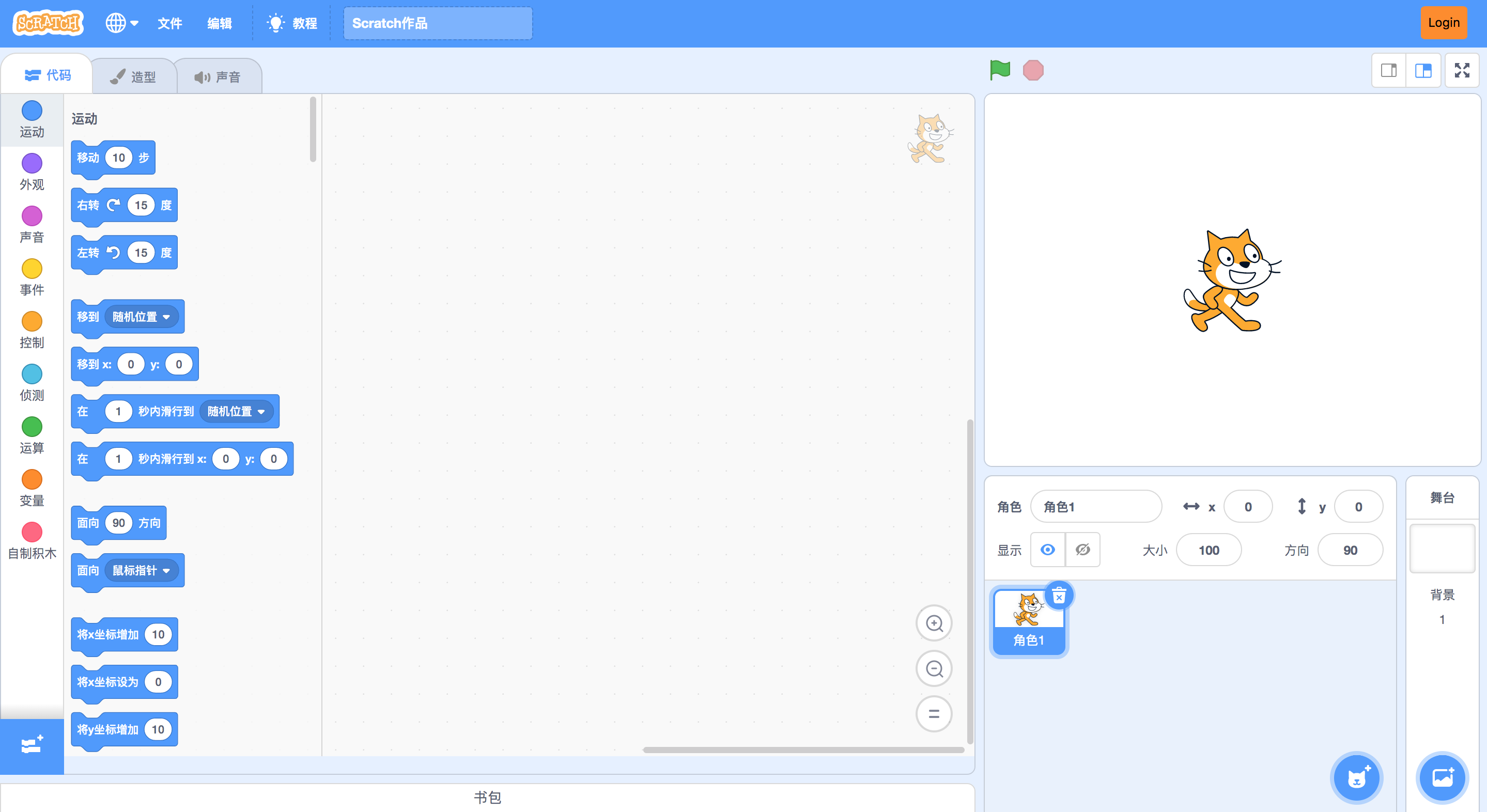Switch to the 造型 tab
1487x812 pixels.
pyautogui.click(x=134, y=75)
